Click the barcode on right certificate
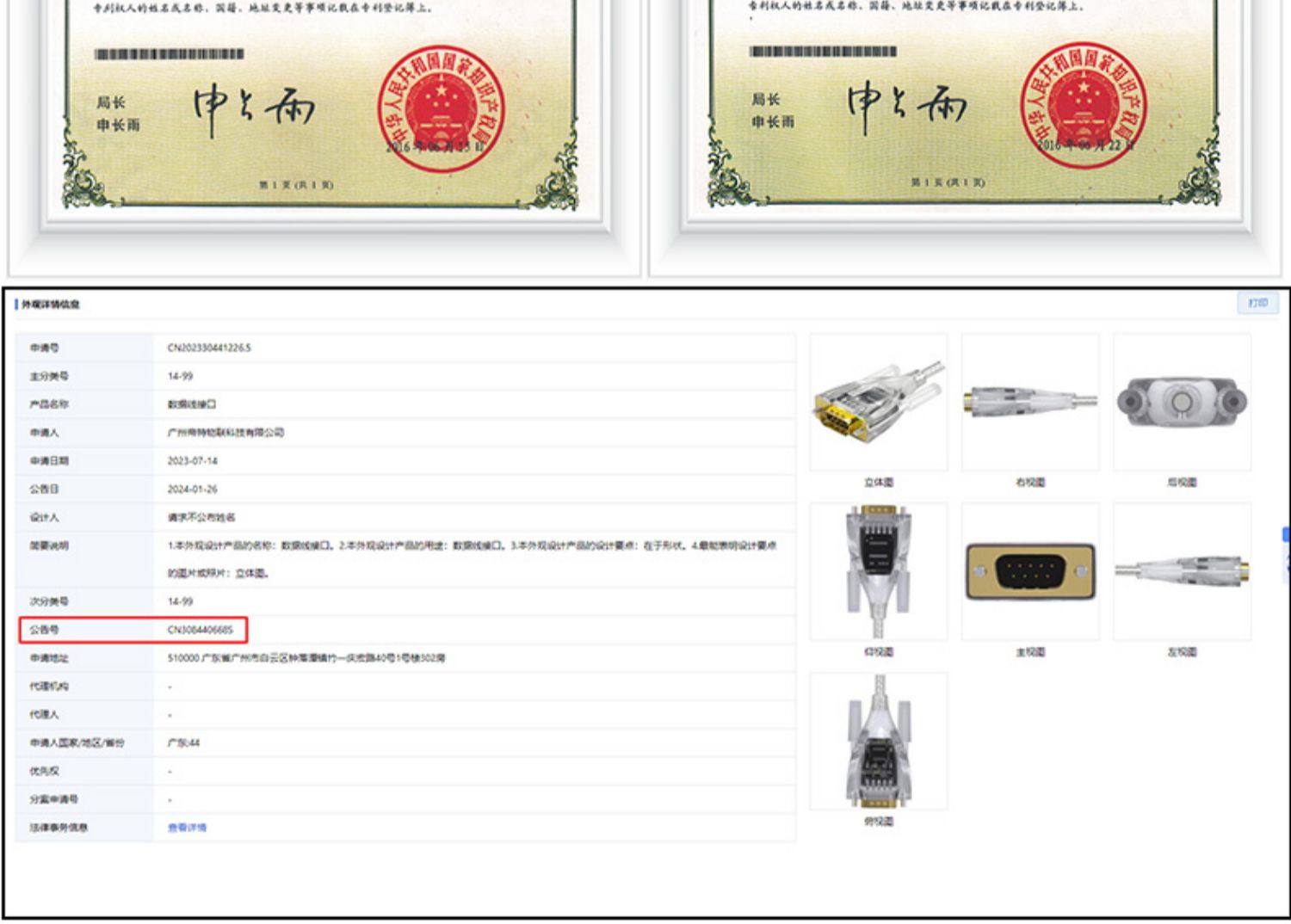The image size is (1291, 924). point(823,52)
